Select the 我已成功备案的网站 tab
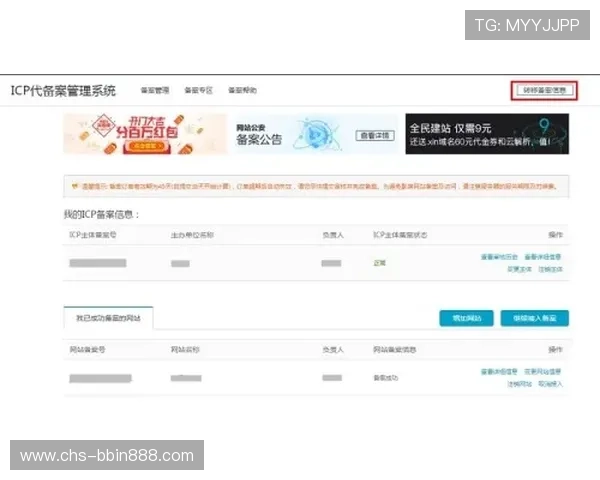Screen dimensions: 600x480 coord(108,318)
